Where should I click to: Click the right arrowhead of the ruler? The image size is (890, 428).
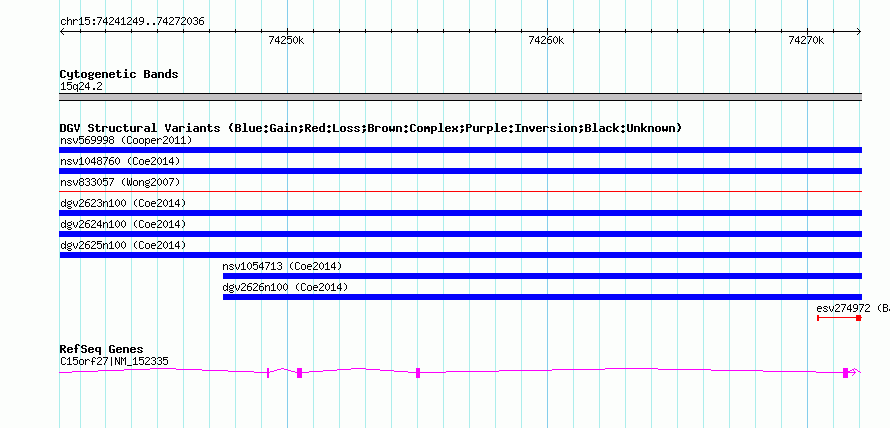[x=858, y=32]
